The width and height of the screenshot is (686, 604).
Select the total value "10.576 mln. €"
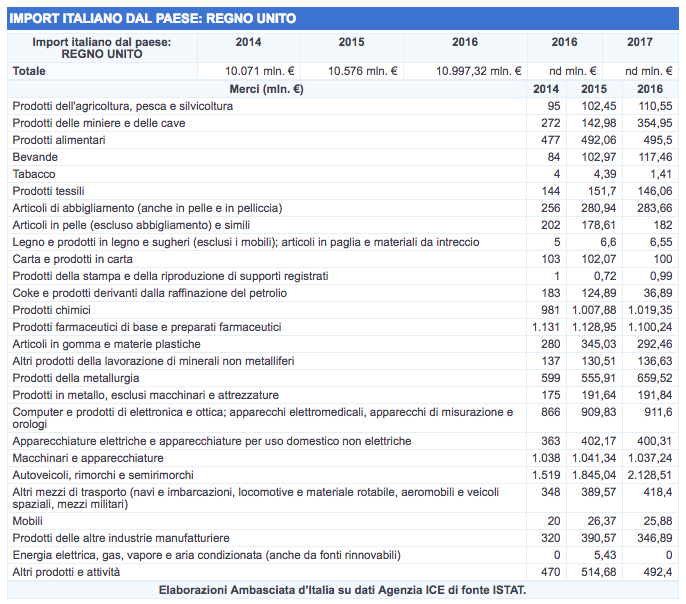[363, 71]
